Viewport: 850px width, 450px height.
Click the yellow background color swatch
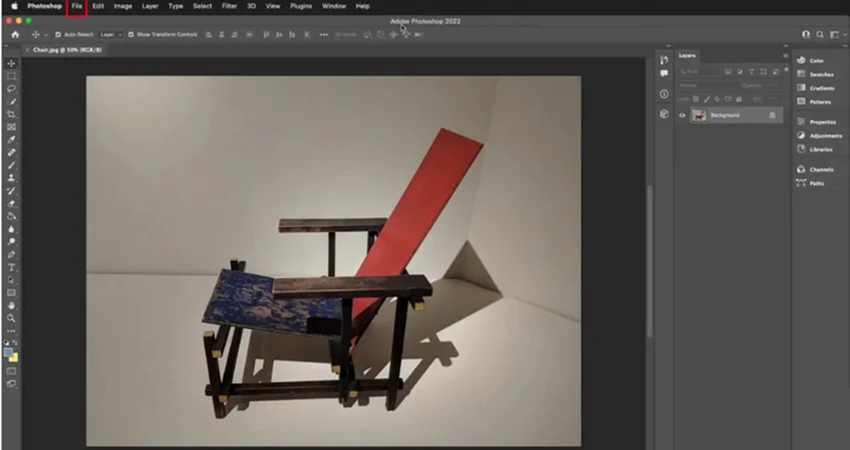pos(14,358)
